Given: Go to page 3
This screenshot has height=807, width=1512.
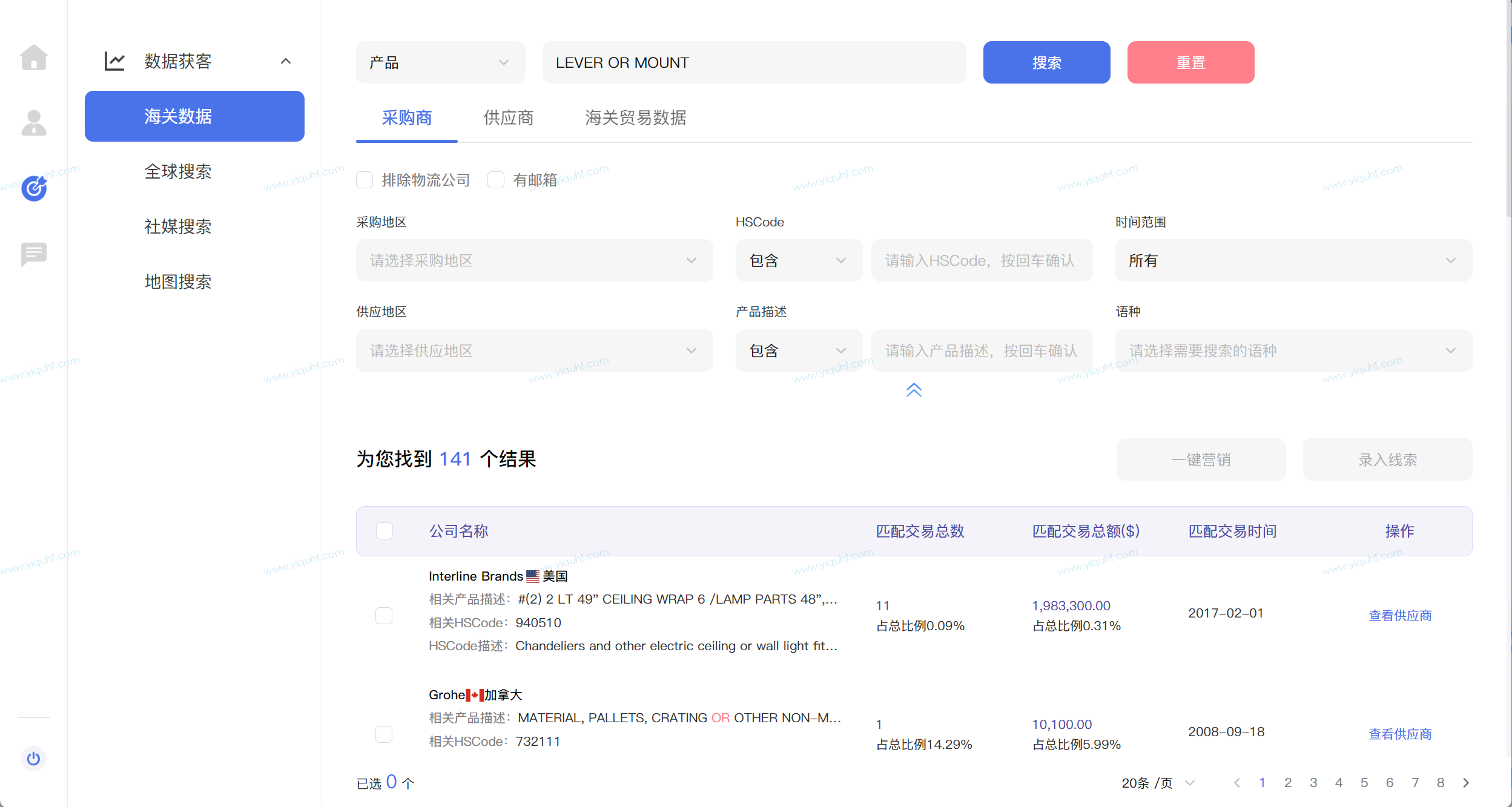Looking at the screenshot, I should 1313,783.
